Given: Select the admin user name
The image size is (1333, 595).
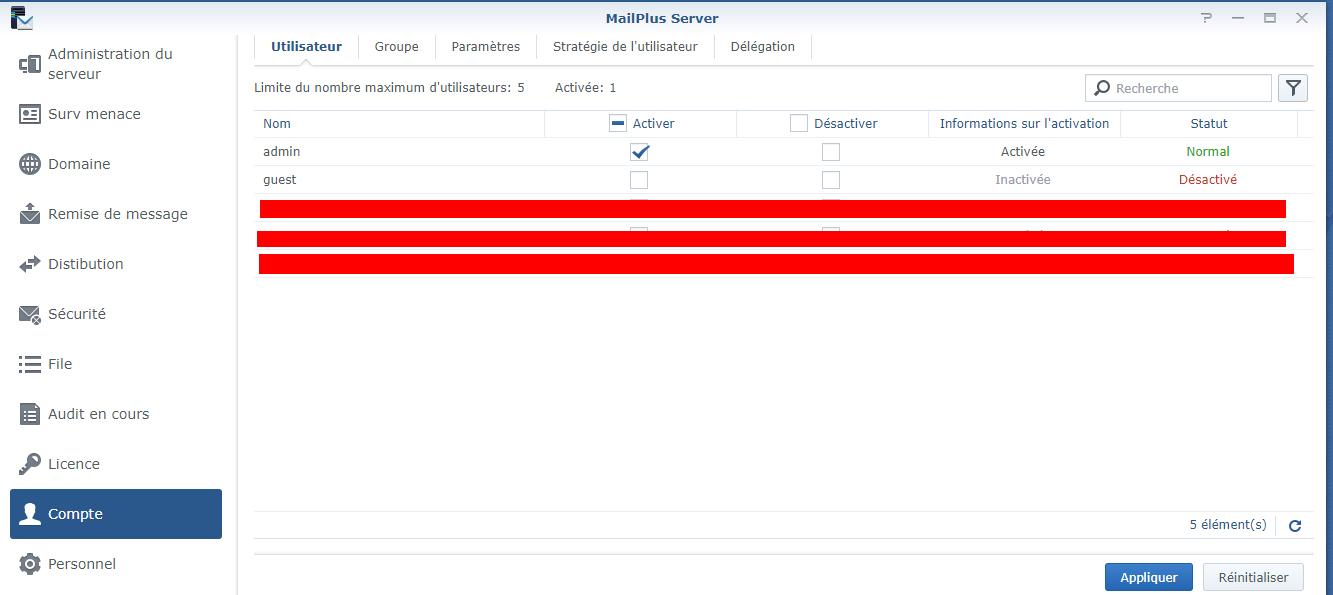Looking at the screenshot, I should click(x=282, y=152).
